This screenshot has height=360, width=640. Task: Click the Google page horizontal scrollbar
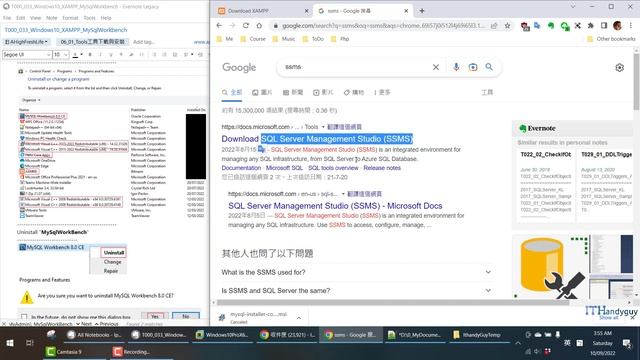393,302
